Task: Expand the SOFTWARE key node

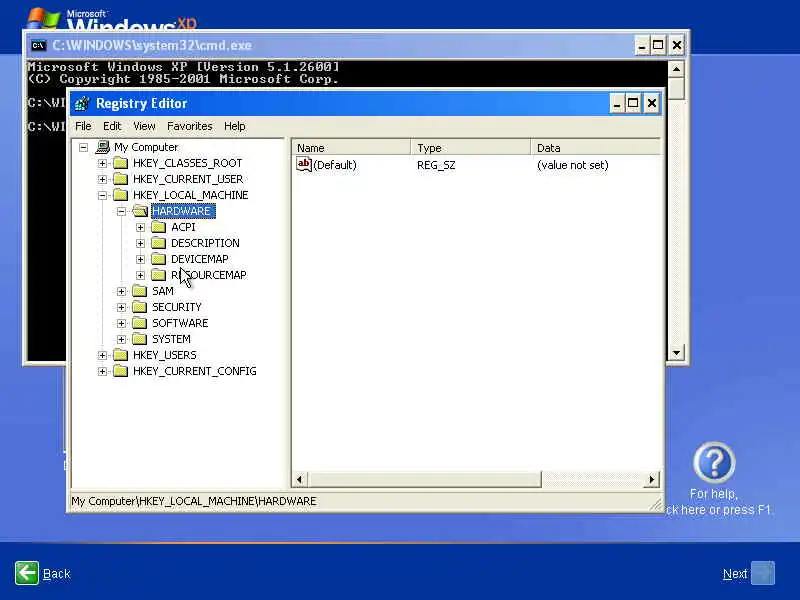Action: 121,323
